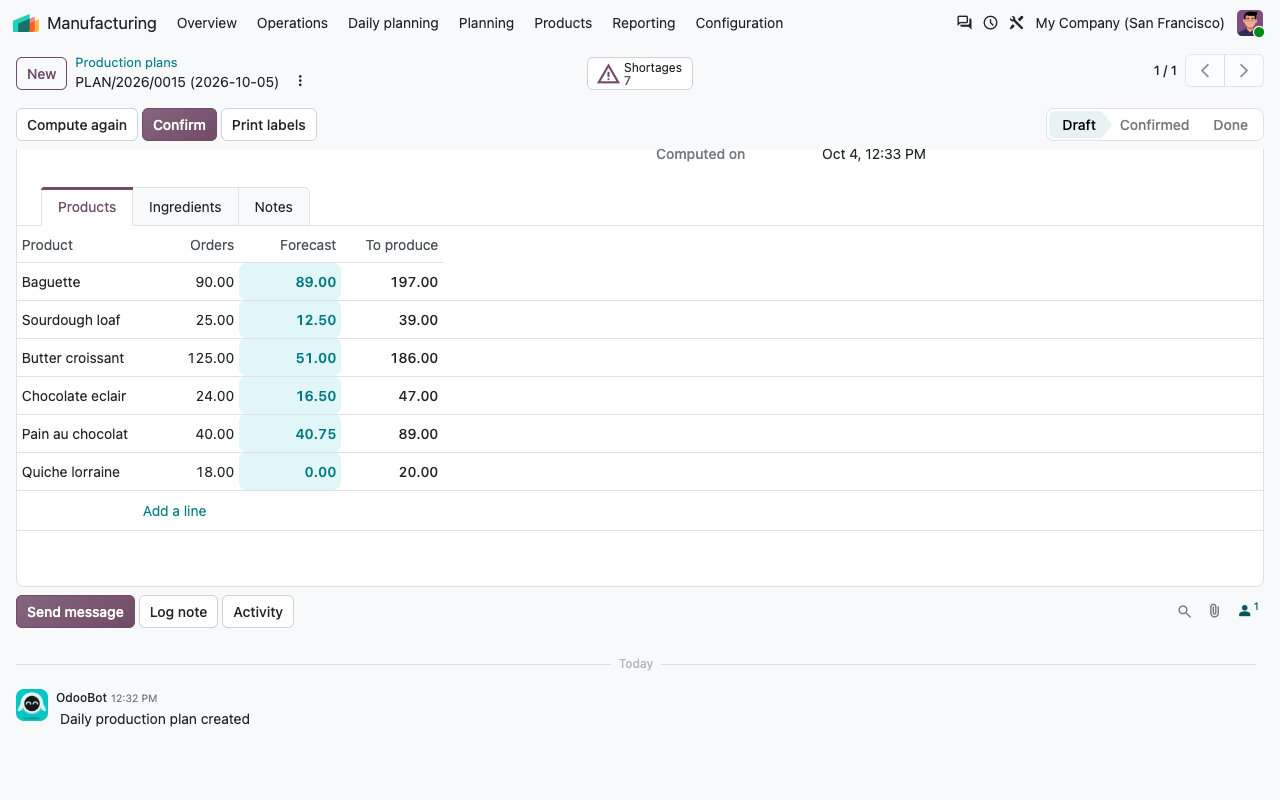Set status to Confirmed in statusbar
Image resolution: width=1280 pixels, height=800 pixels.
tap(1154, 125)
